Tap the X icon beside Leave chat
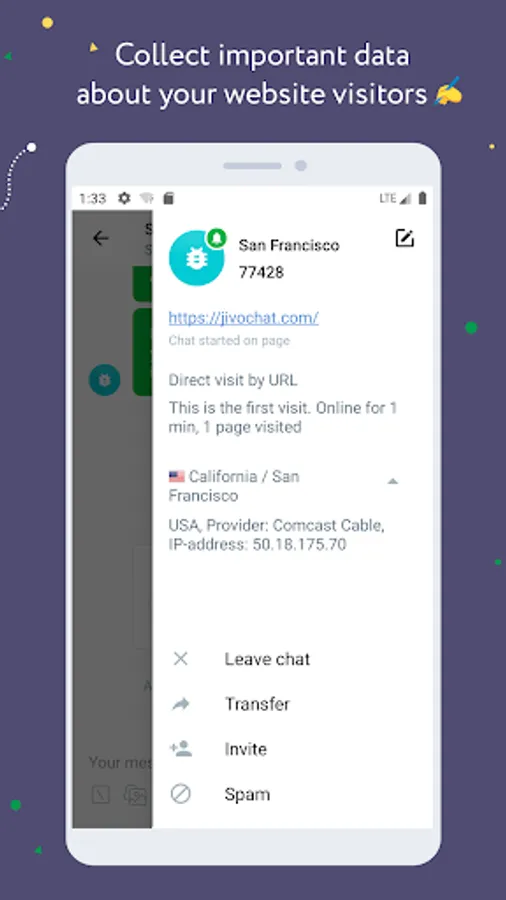The image size is (506, 900). [181, 658]
